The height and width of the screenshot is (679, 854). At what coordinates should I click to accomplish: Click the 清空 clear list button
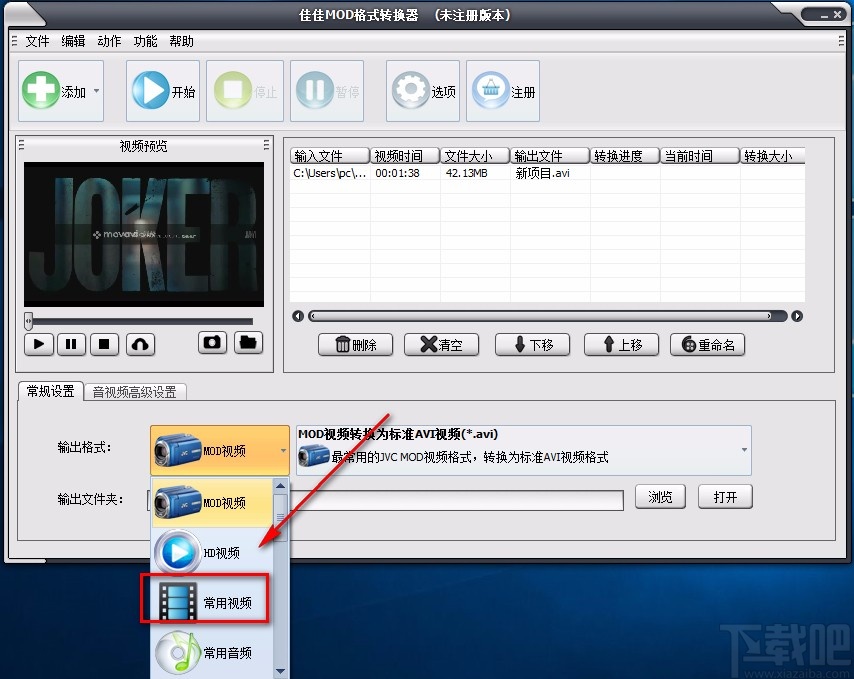[x=441, y=345]
